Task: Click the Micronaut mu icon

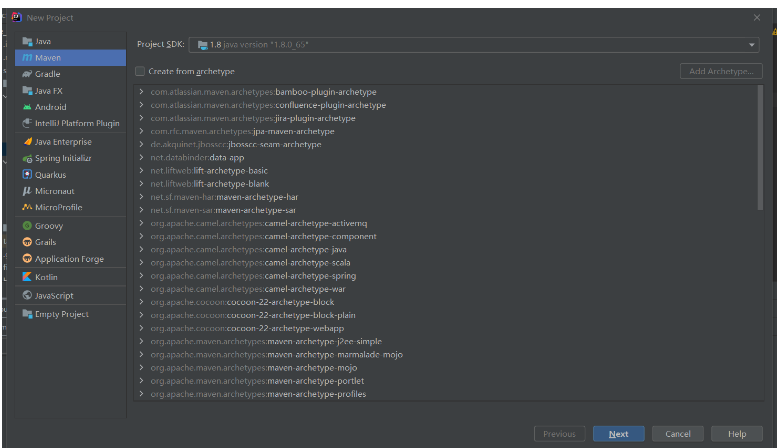Action: [27, 191]
